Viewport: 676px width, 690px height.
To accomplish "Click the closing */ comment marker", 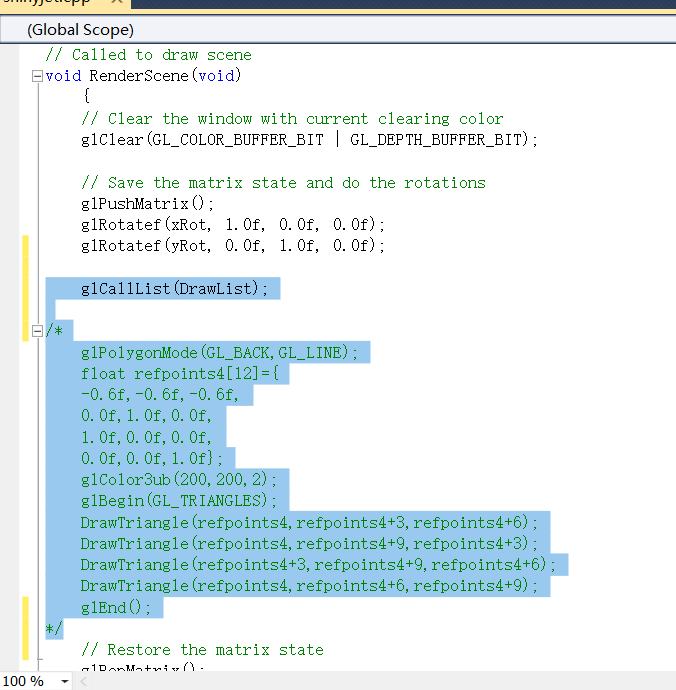I will (x=54, y=628).
